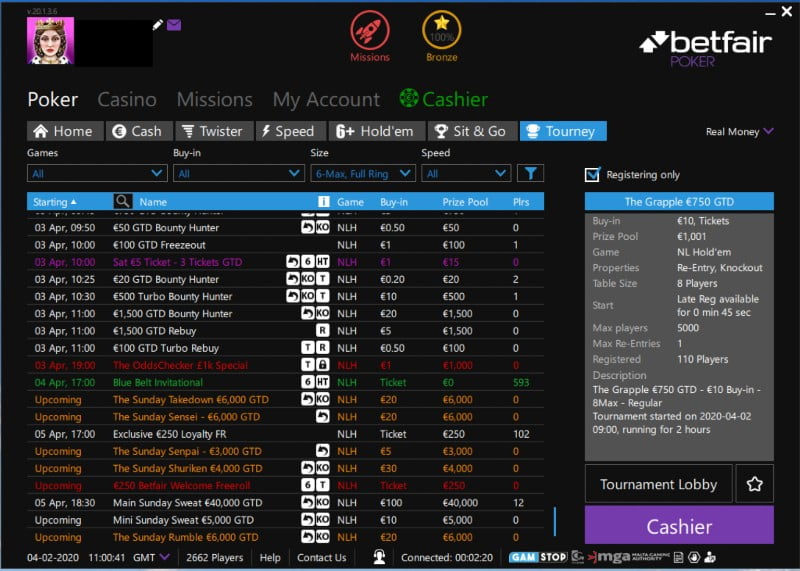
Task: Select the 6 icon on €250 Betfair Welcome Freeroll
Action: point(307,485)
